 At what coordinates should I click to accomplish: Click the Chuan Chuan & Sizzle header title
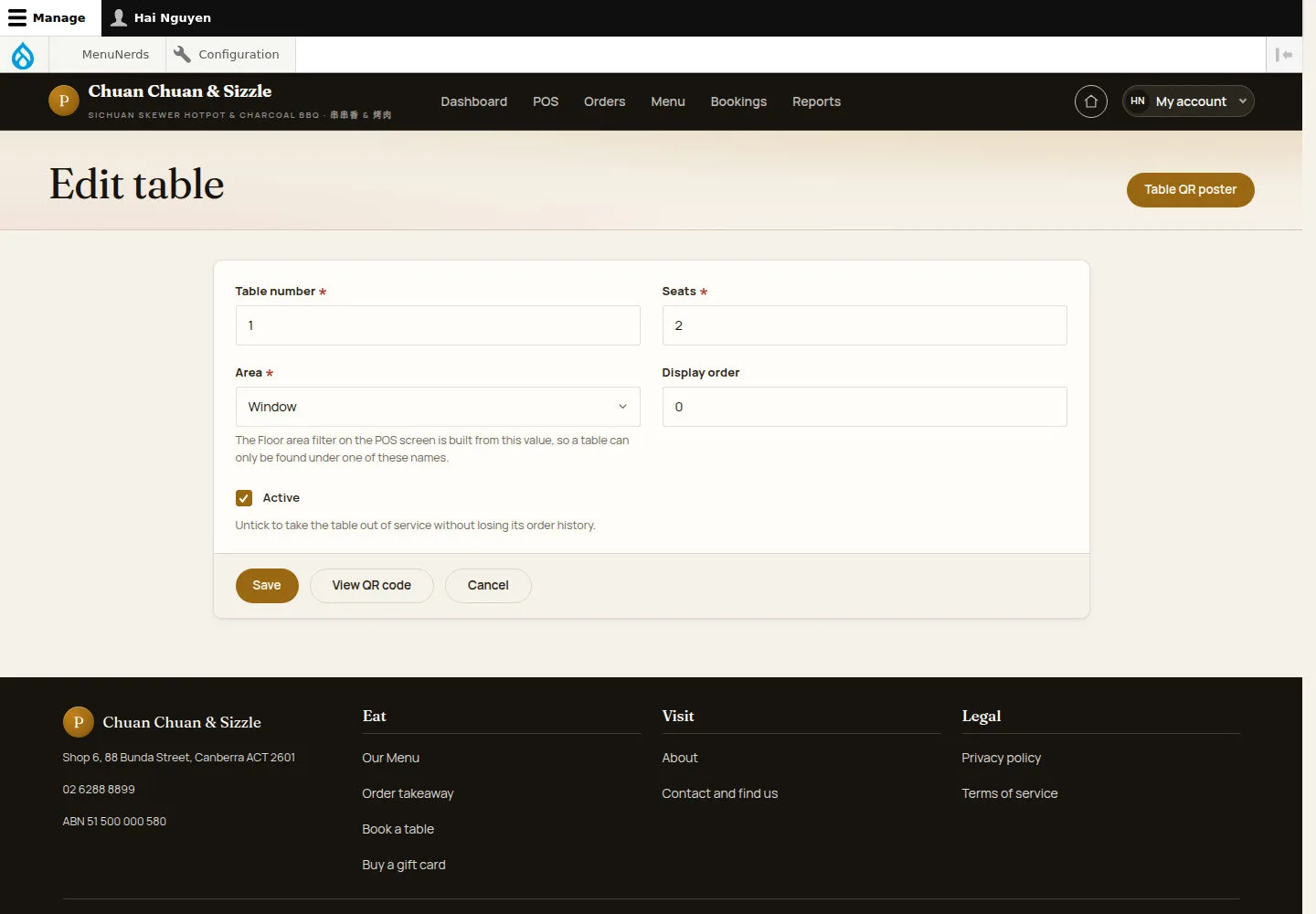pyautogui.click(x=180, y=91)
